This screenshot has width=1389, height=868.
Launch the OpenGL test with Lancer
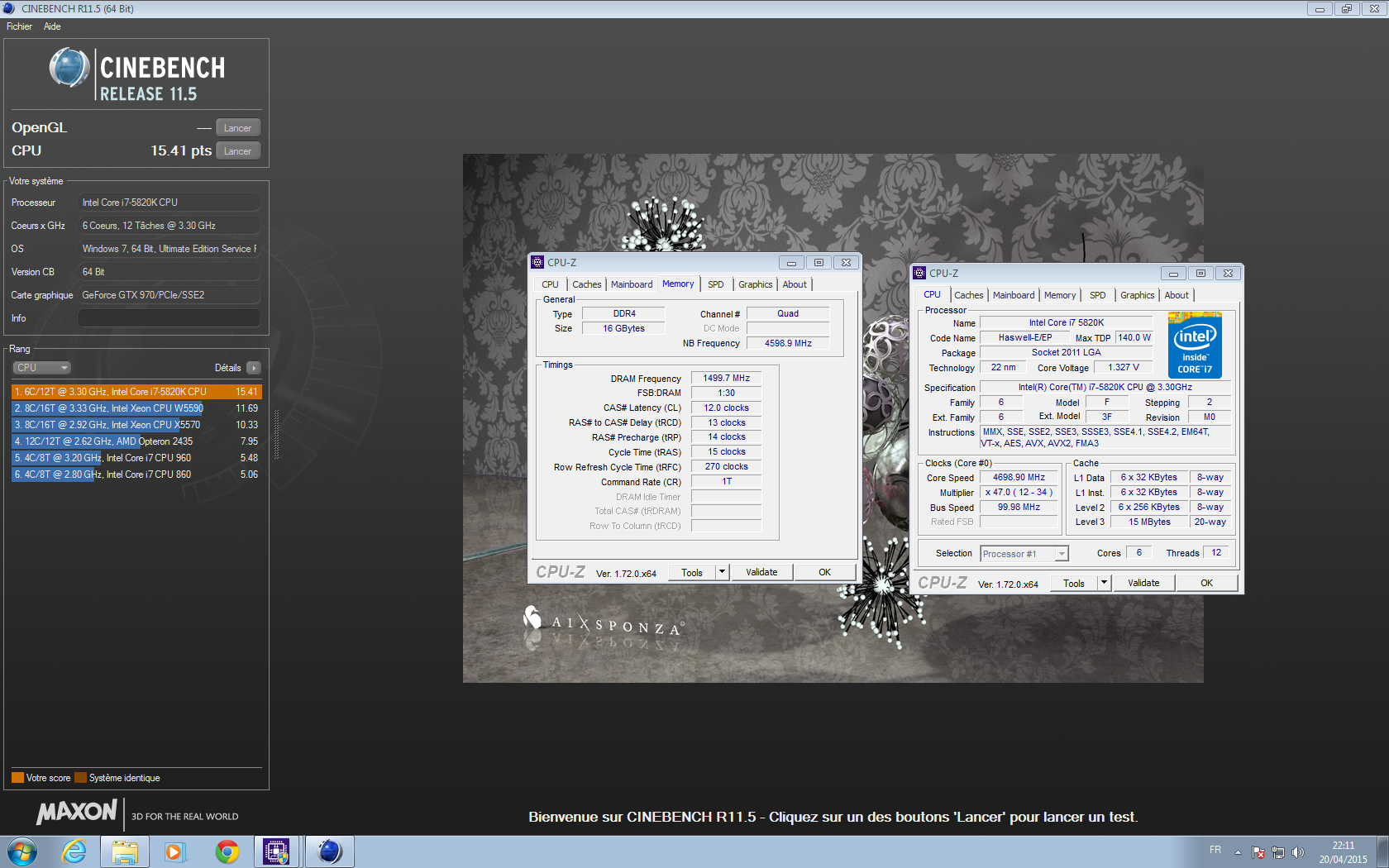click(x=238, y=128)
